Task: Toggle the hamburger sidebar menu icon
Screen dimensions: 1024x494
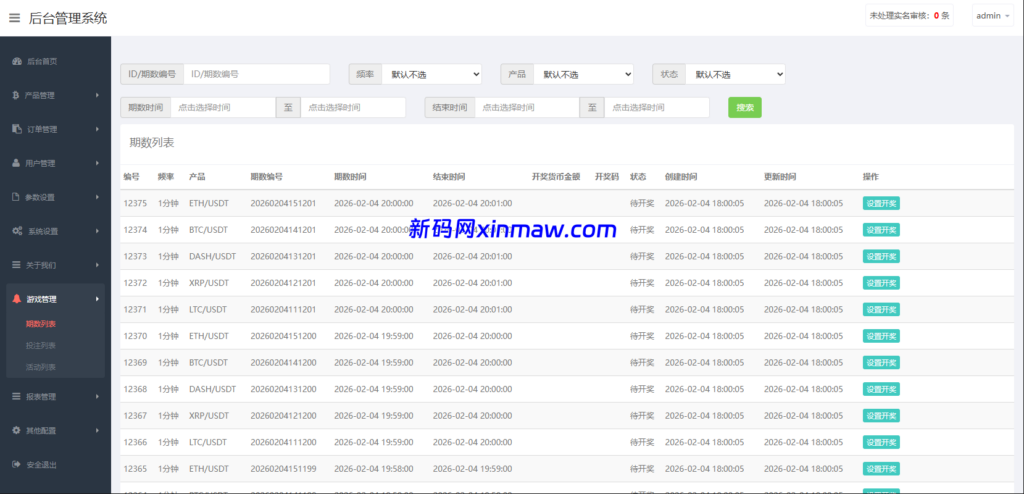Action: tap(14, 18)
